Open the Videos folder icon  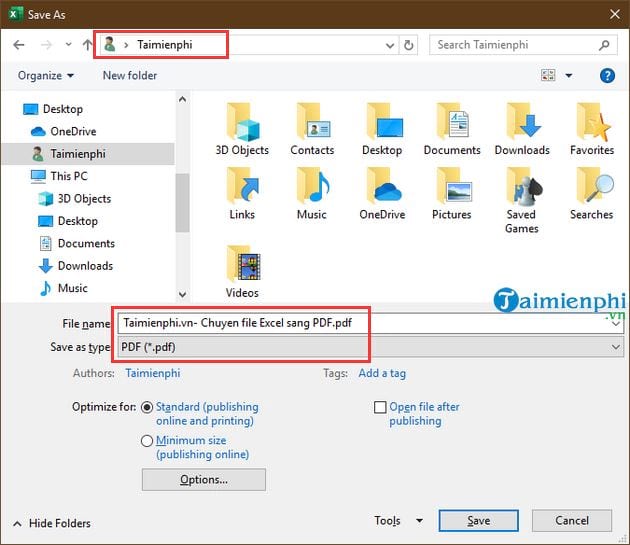(242, 271)
